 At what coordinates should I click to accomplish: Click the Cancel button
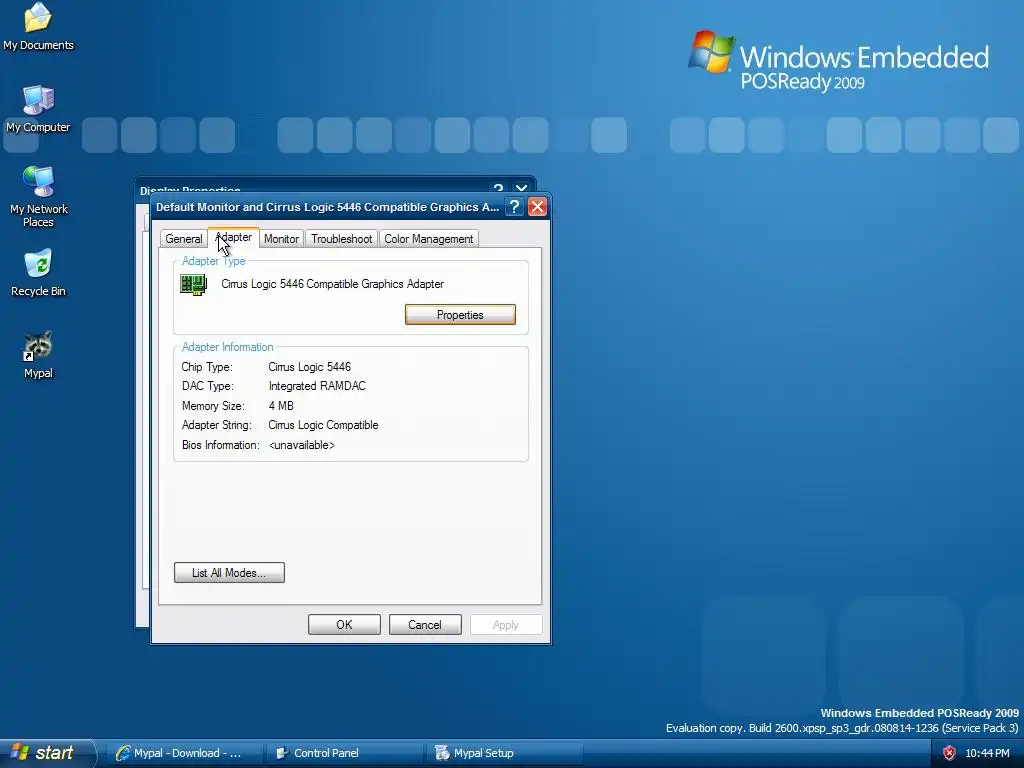(x=425, y=625)
